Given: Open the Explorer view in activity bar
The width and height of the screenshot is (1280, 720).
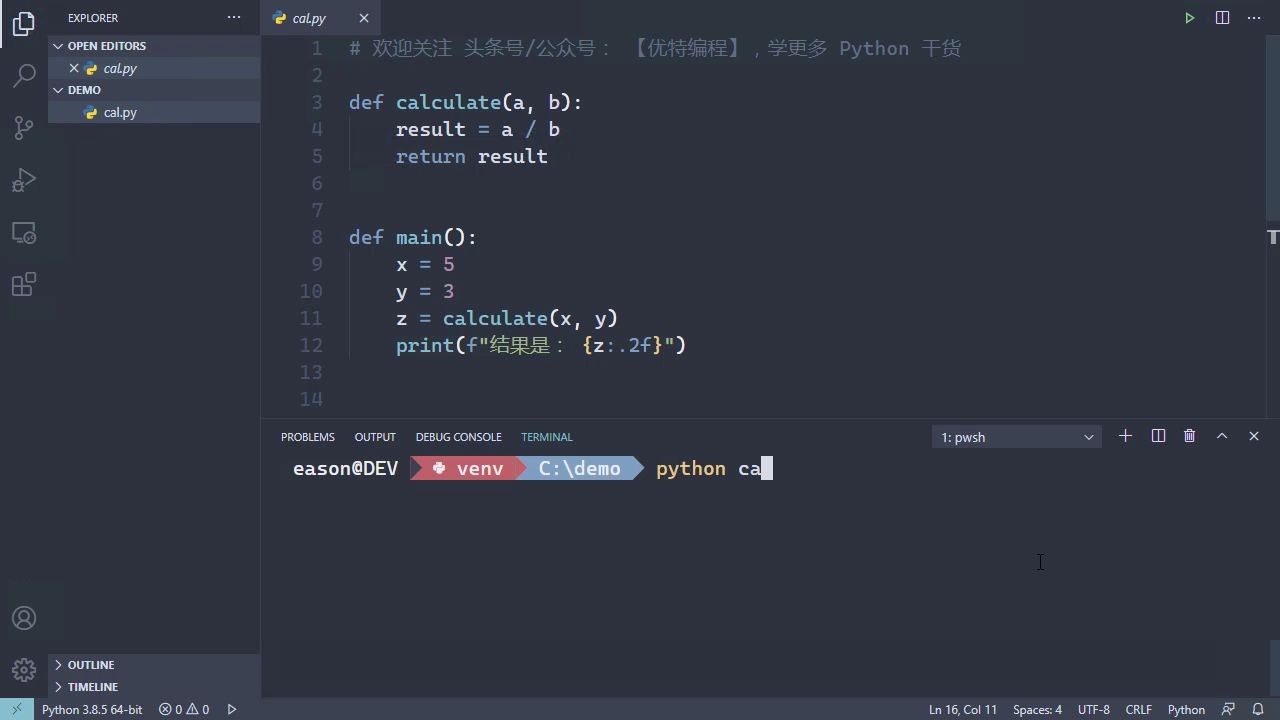Looking at the screenshot, I should [x=24, y=24].
